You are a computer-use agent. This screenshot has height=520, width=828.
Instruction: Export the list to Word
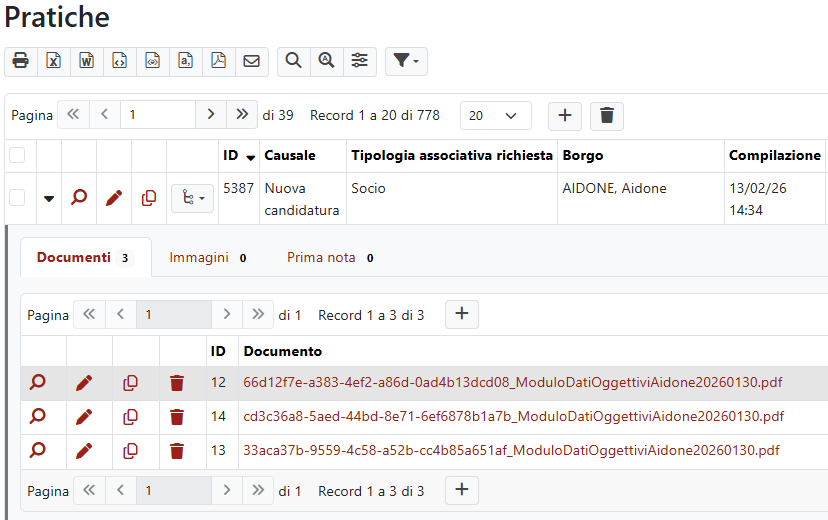coord(87,61)
